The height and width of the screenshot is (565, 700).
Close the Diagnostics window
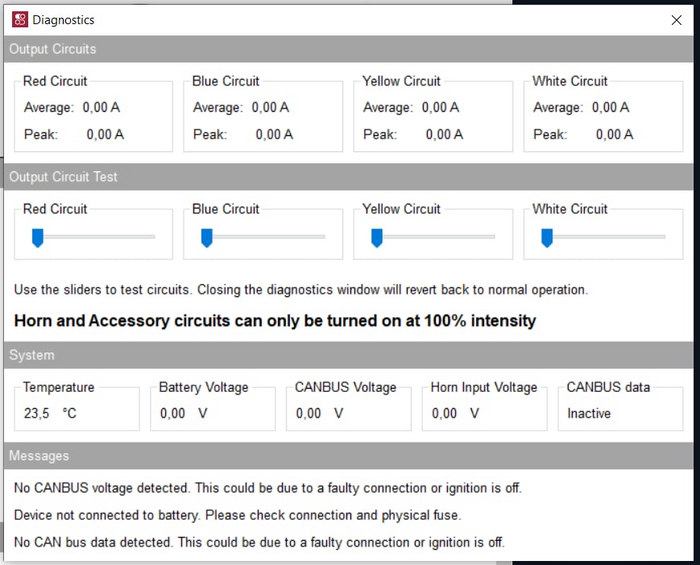click(676, 19)
